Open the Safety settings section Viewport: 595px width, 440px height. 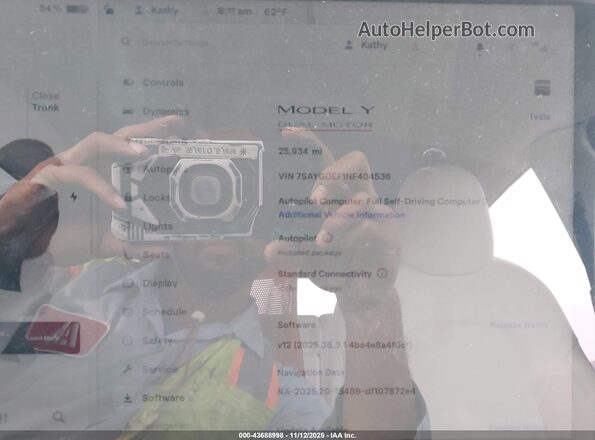pyautogui.click(x=148, y=341)
